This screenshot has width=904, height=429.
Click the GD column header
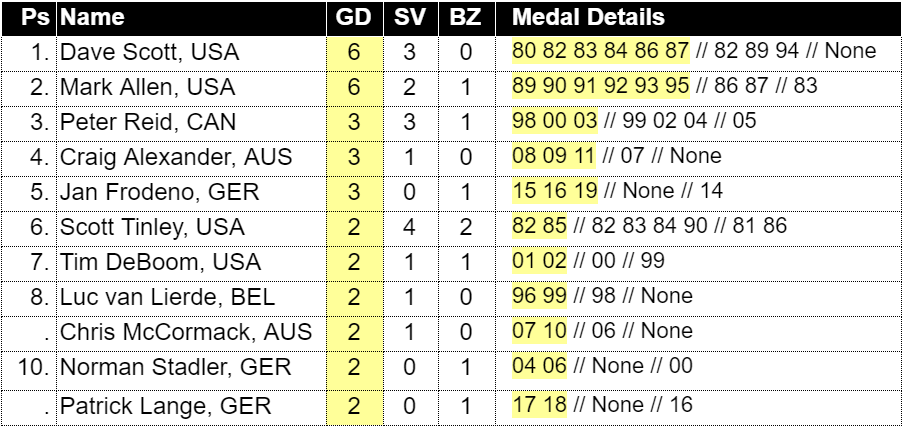355,18
